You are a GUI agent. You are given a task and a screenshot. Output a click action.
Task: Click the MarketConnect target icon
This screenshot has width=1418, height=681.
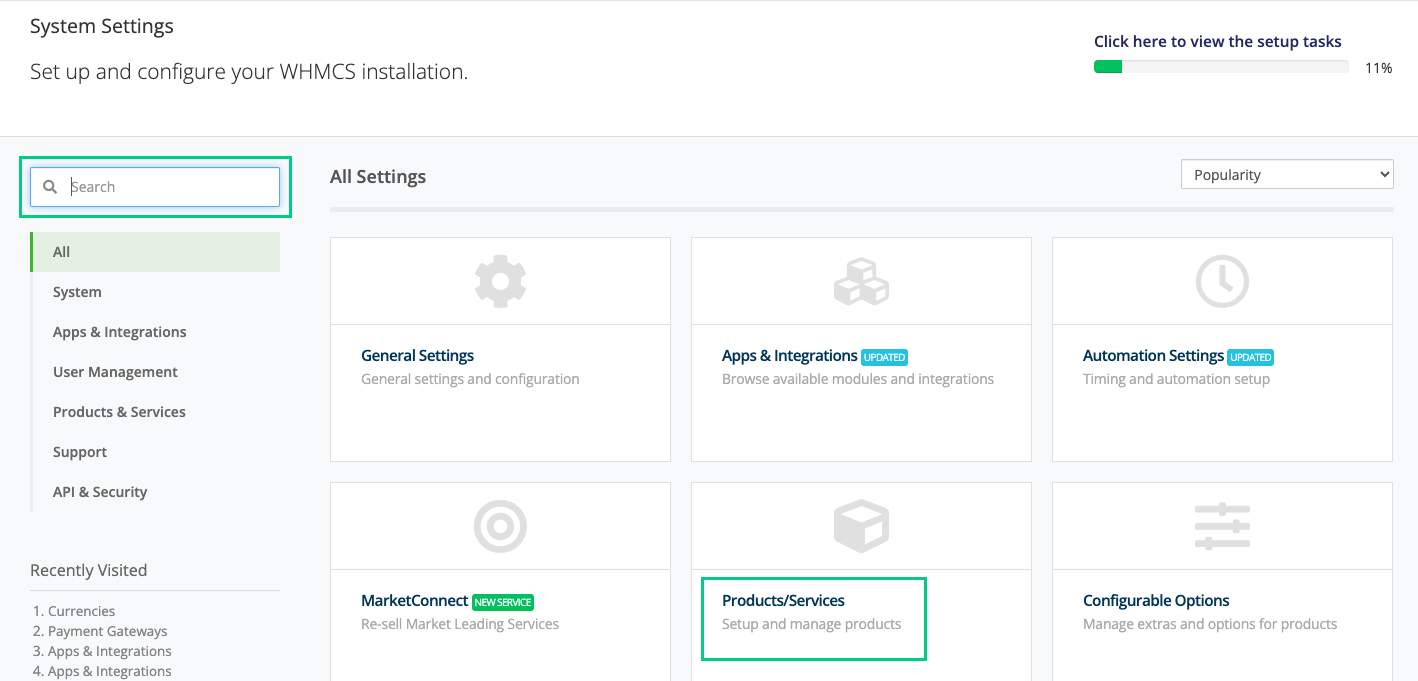[x=500, y=527]
